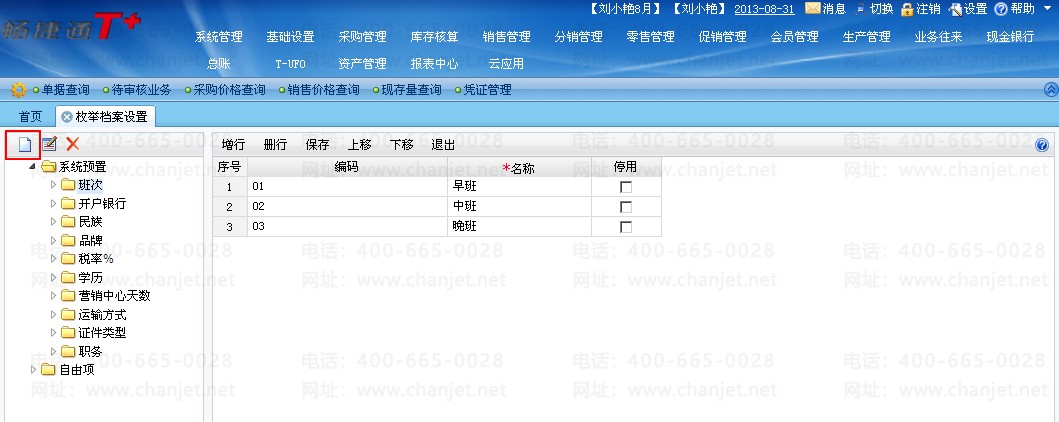The width and height of the screenshot is (1059, 422).
Task: Expand the 班次 tree node arrow
Action: 54,184
